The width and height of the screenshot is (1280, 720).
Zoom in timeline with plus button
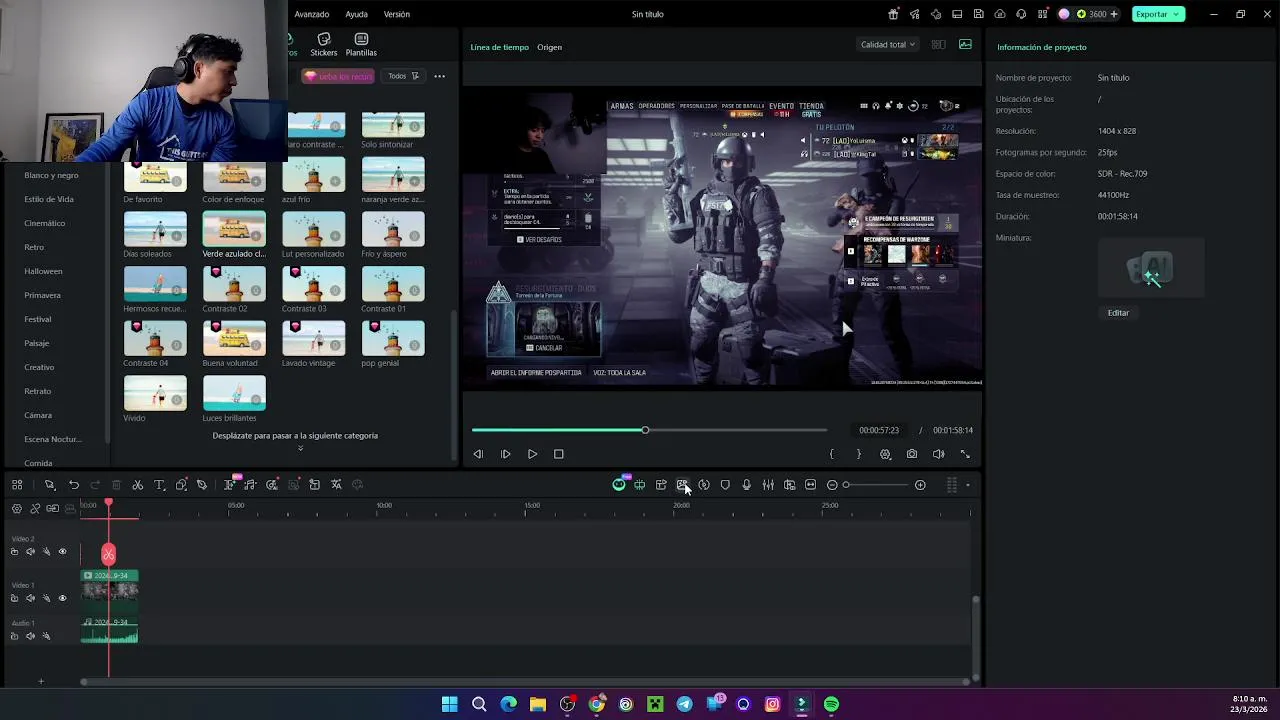[x=920, y=485]
